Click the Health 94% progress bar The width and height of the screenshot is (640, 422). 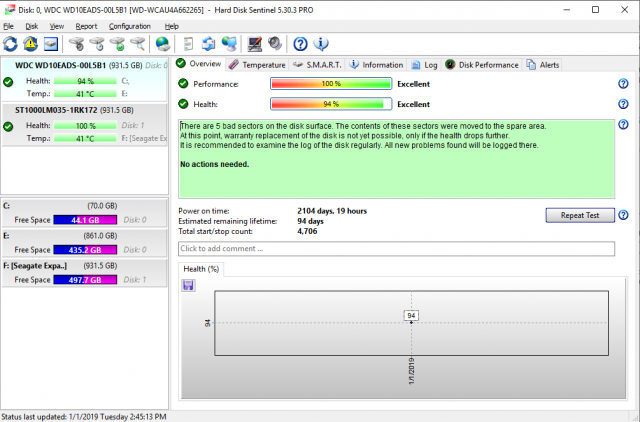coord(329,104)
